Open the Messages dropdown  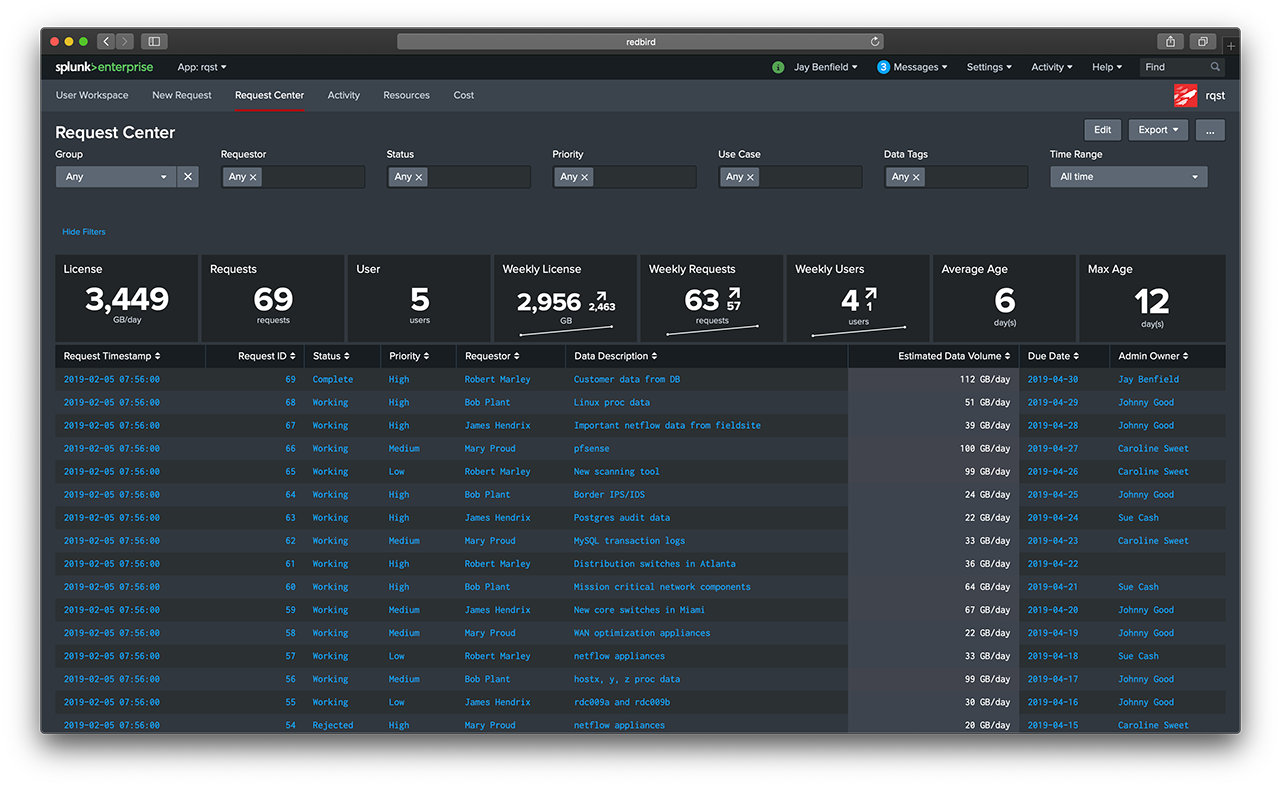point(922,67)
